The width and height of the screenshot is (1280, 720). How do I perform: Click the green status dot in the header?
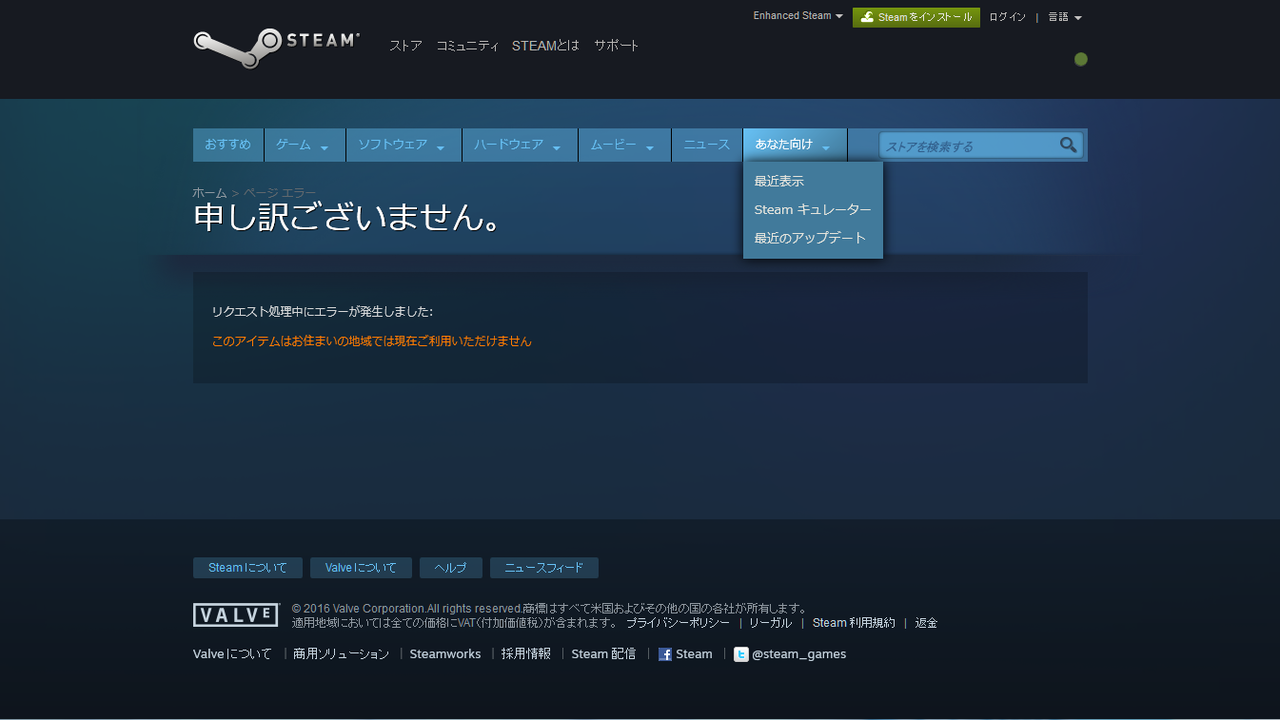click(1081, 59)
